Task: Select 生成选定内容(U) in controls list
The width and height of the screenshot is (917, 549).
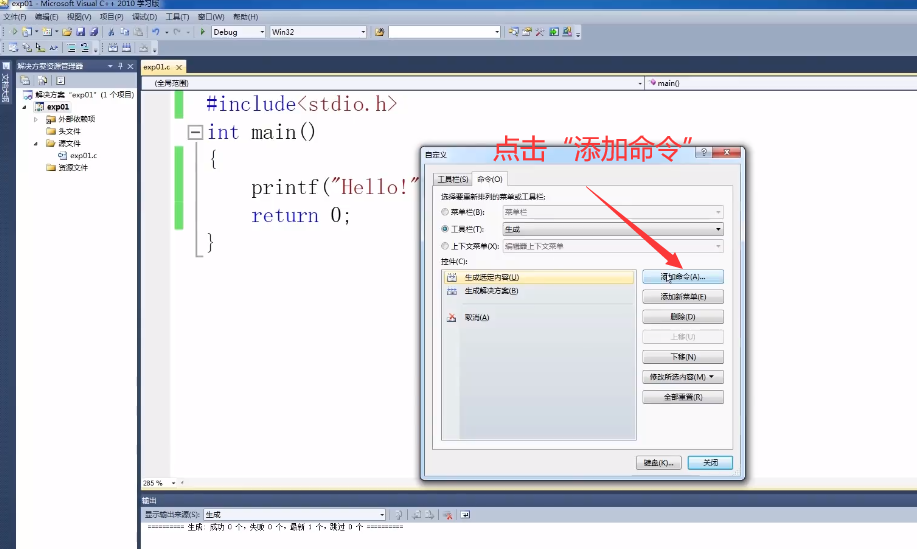Action: pos(539,277)
